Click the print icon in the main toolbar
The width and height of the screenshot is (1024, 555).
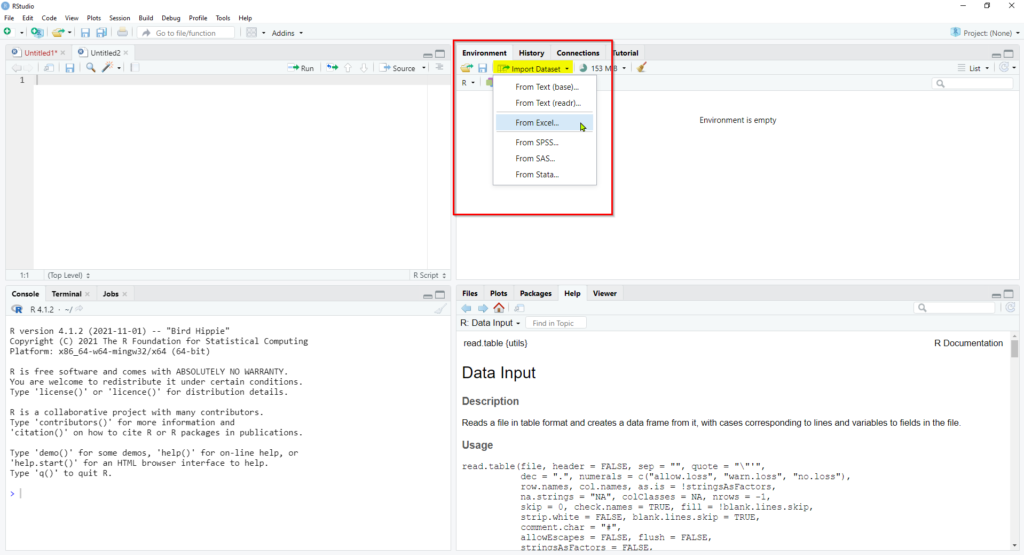[x=122, y=33]
